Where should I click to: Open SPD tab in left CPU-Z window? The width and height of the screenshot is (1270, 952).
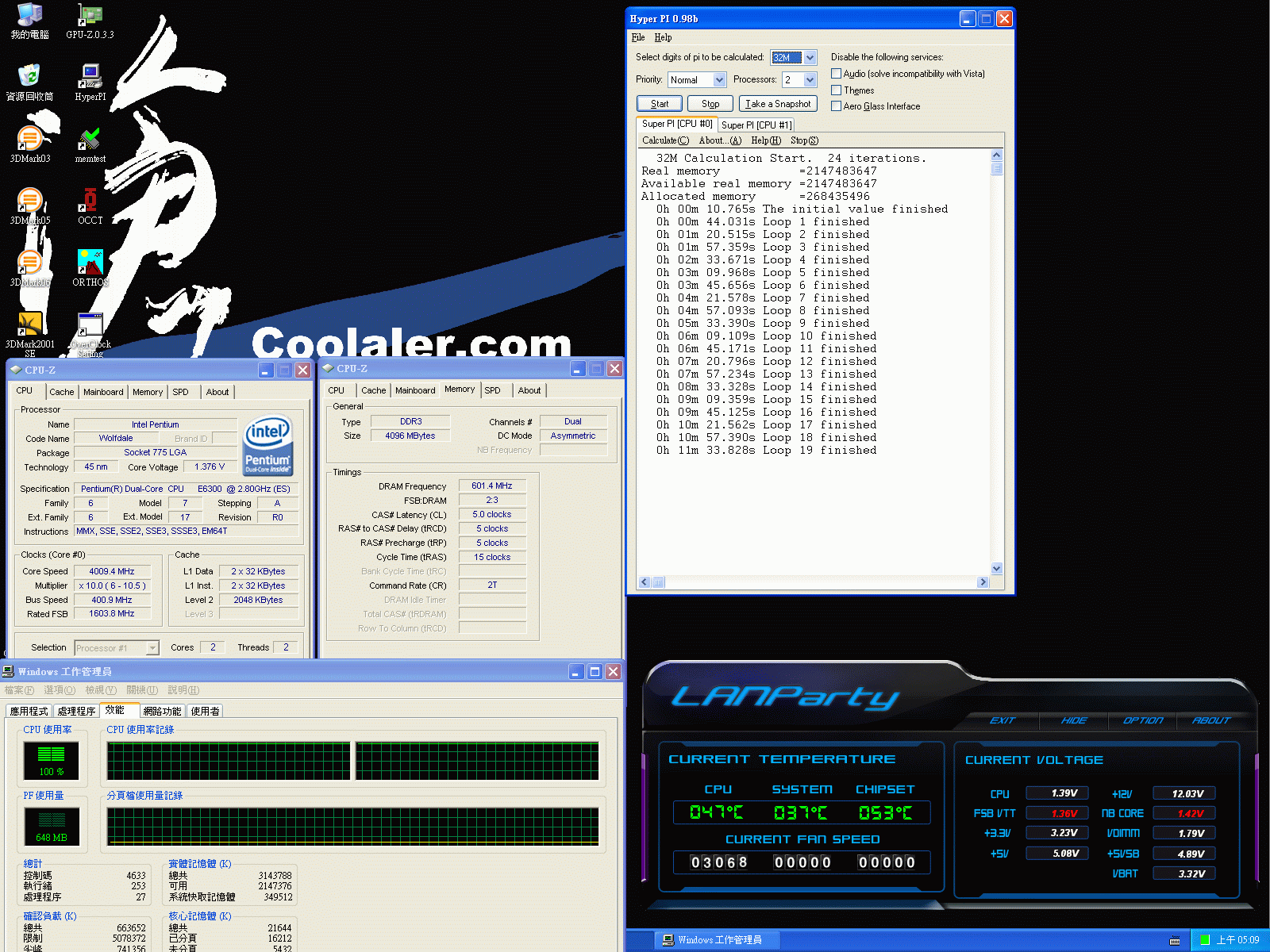tap(181, 392)
